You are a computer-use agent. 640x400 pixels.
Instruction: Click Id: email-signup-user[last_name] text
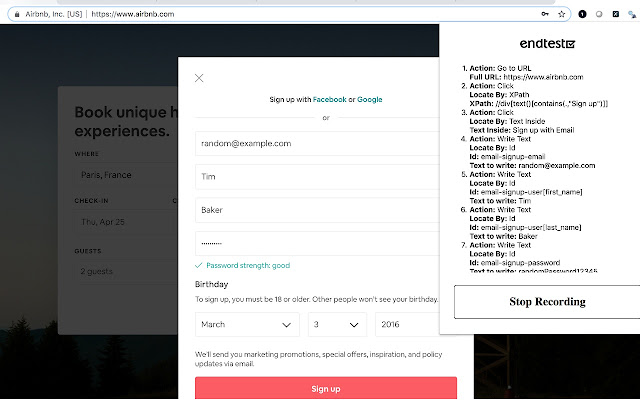[525, 227]
